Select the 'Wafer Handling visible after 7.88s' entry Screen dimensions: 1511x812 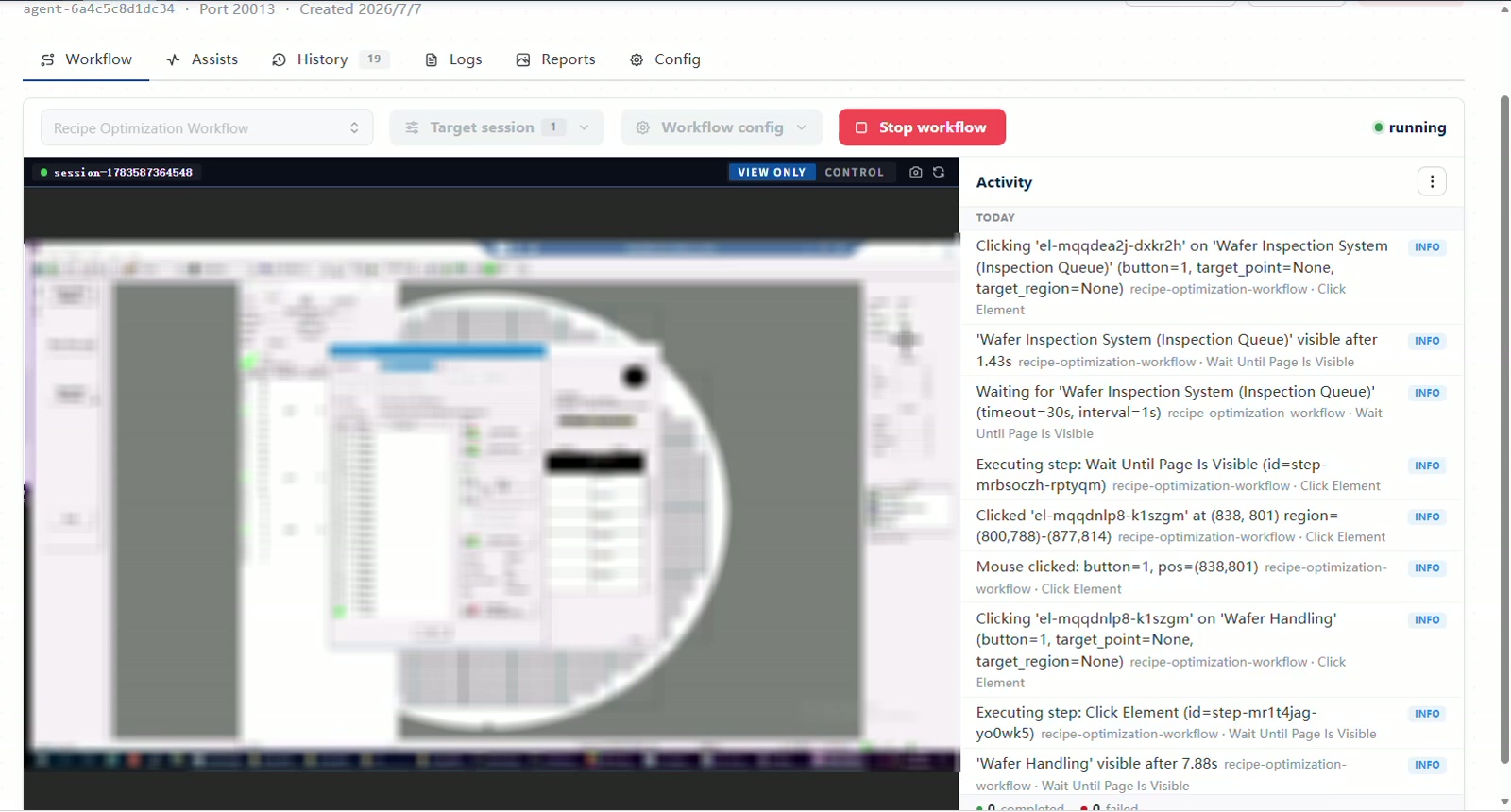[1212, 774]
